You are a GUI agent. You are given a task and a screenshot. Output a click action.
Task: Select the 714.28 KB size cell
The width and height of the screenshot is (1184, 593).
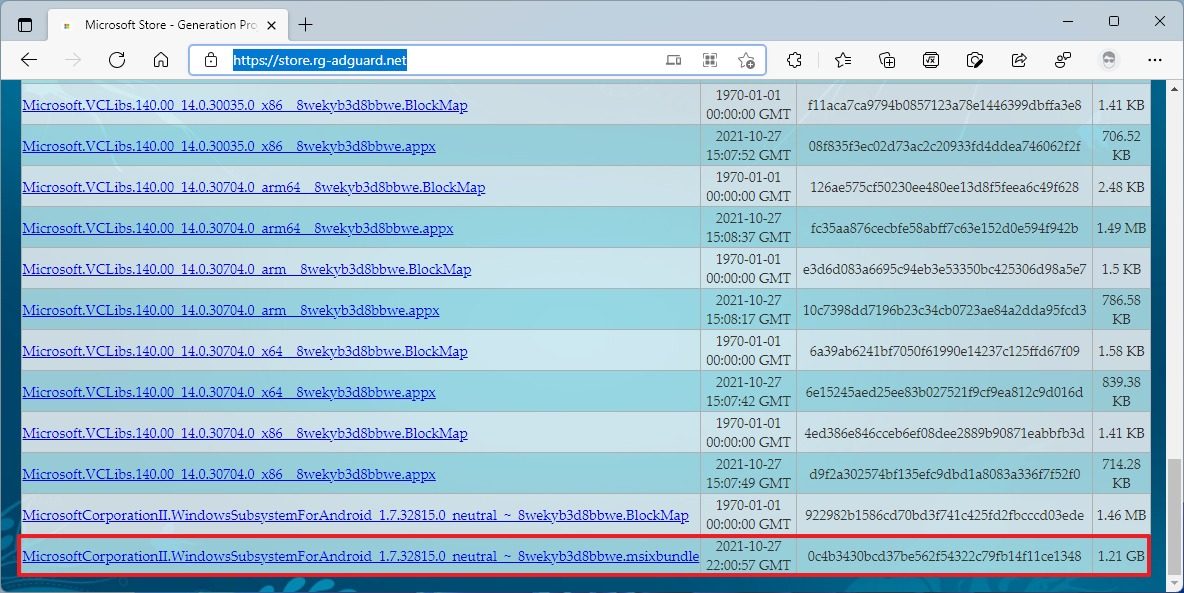[x=1121, y=474]
